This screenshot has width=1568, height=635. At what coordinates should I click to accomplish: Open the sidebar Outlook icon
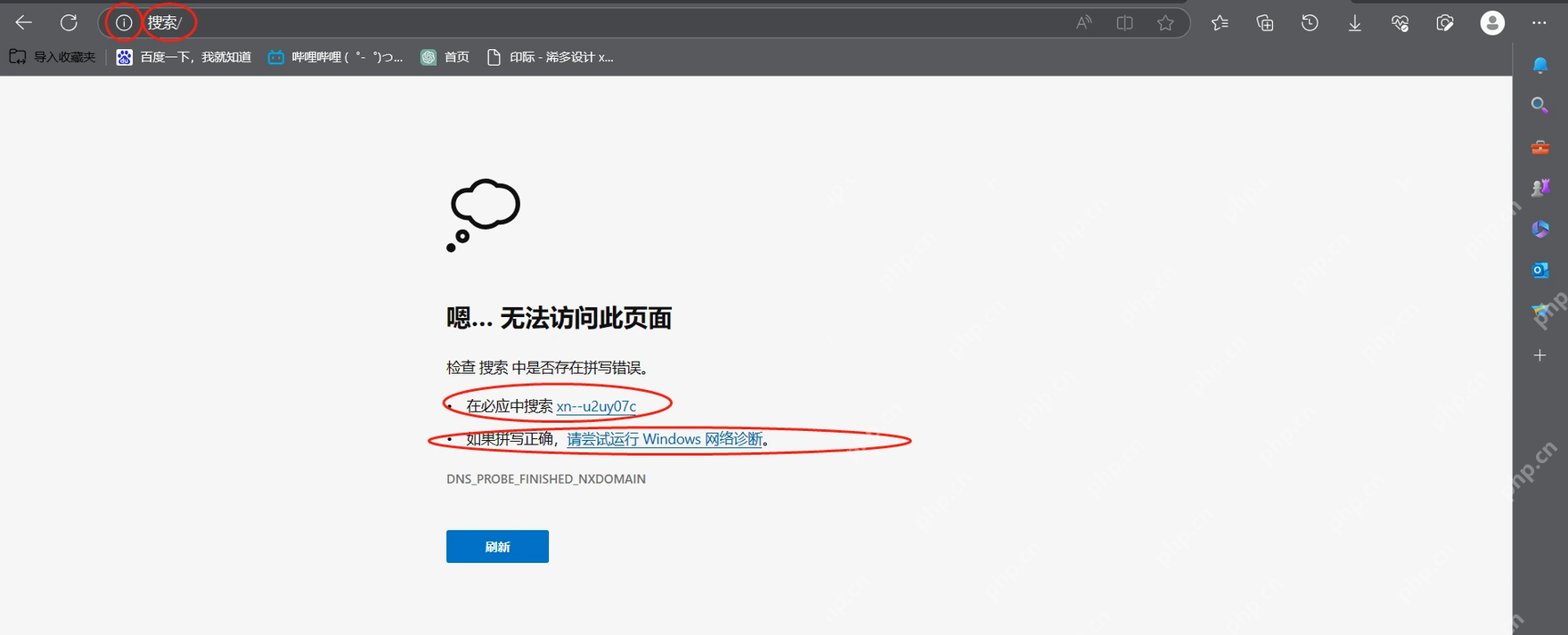click(x=1539, y=270)
